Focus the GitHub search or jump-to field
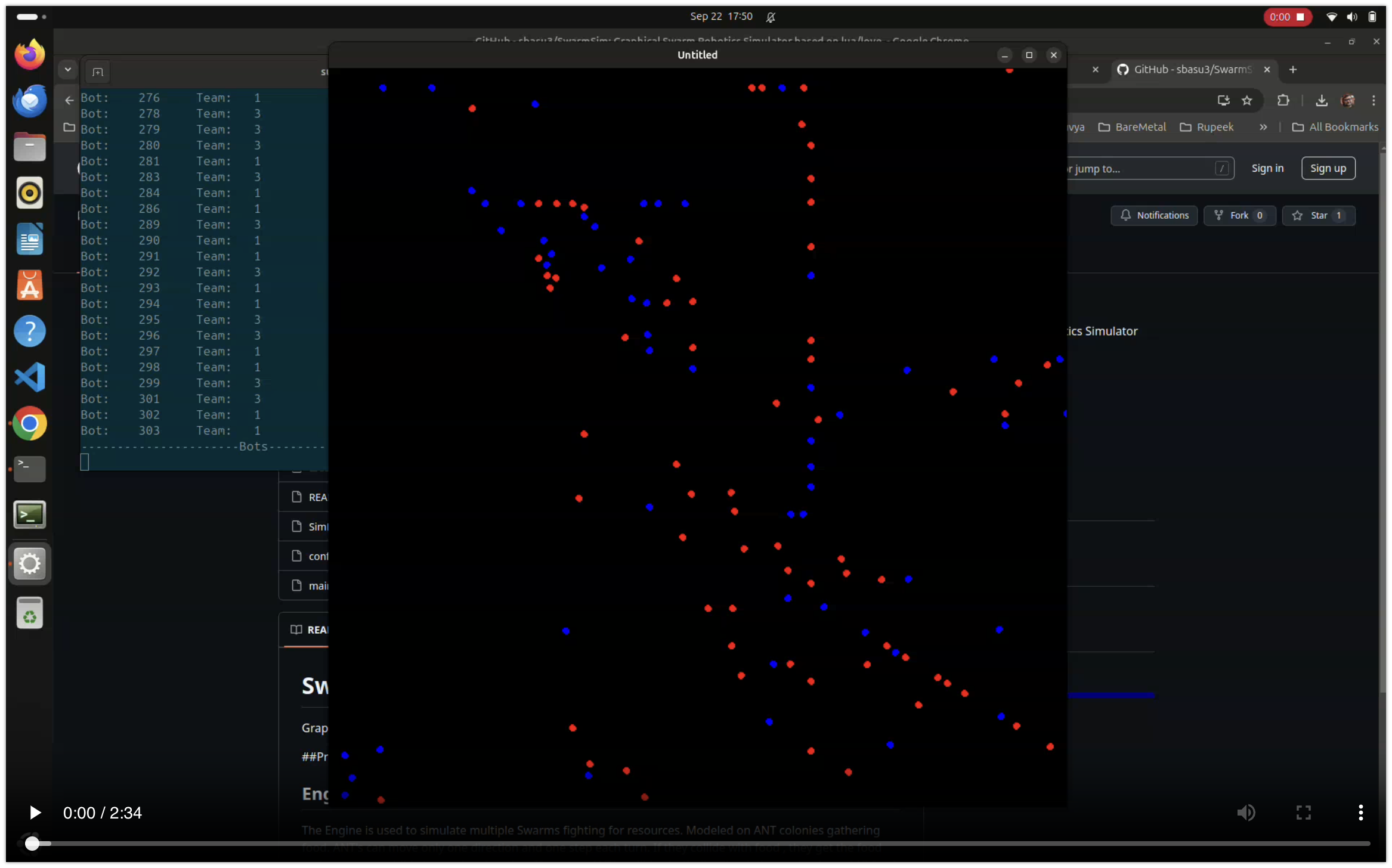 coord(1149,168)
